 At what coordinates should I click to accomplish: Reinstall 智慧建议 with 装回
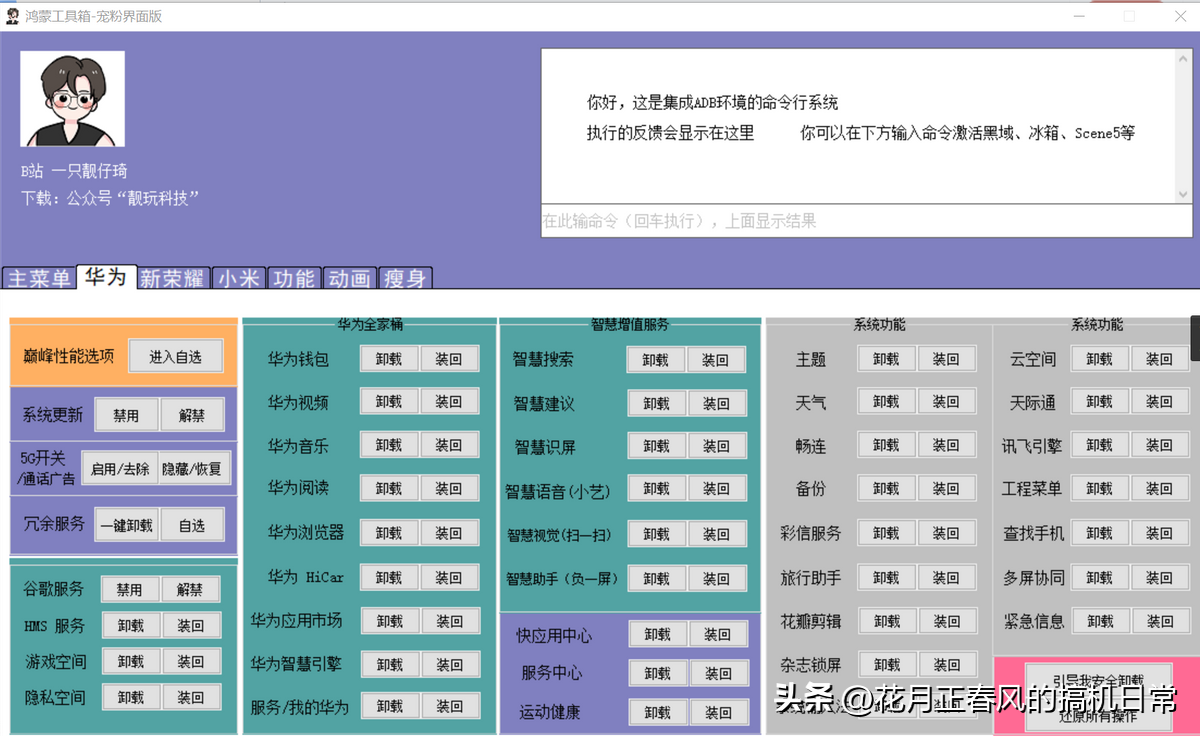716,403
